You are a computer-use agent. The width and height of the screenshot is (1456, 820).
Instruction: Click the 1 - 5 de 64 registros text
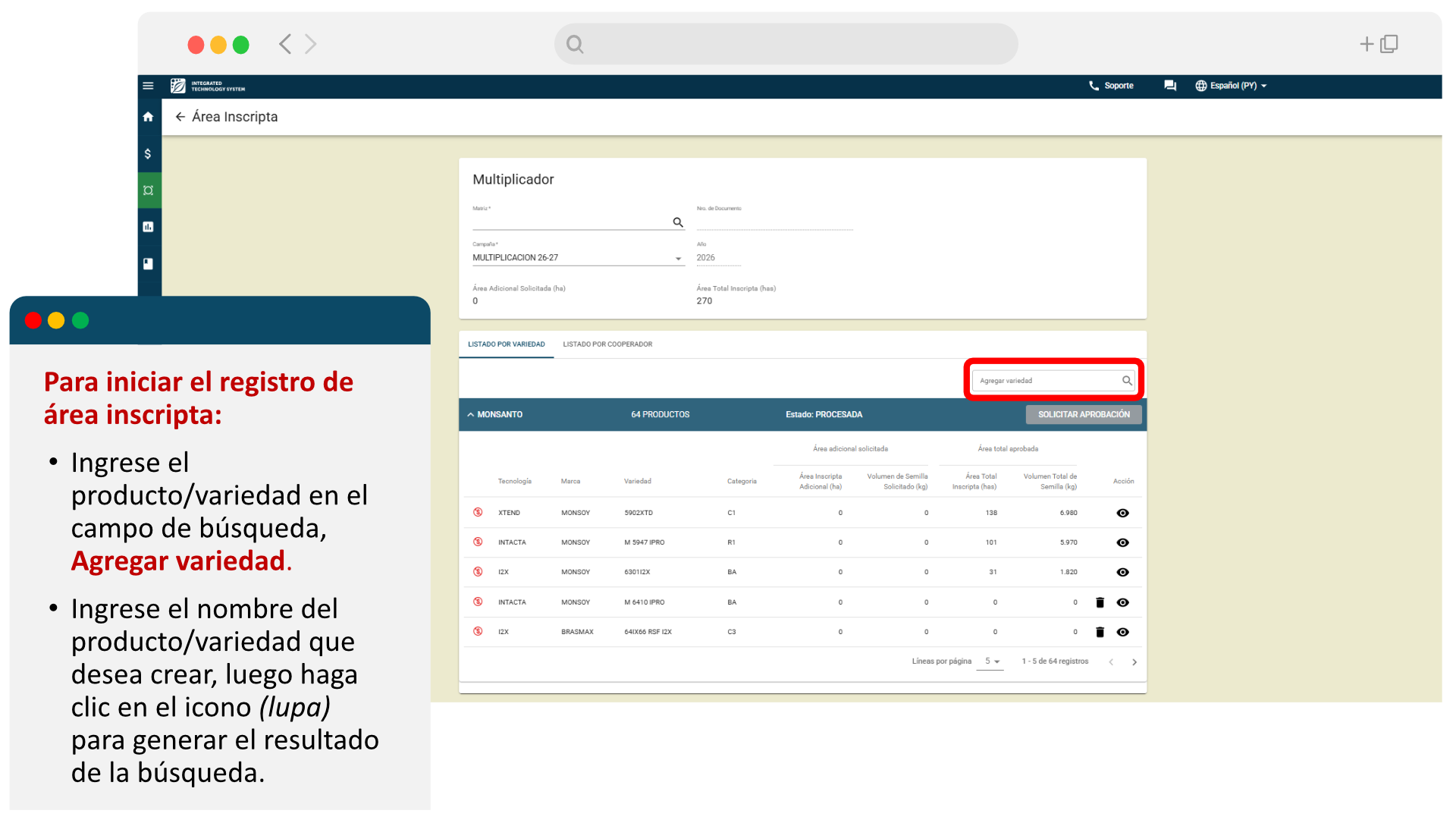[x=1055, y=661]
